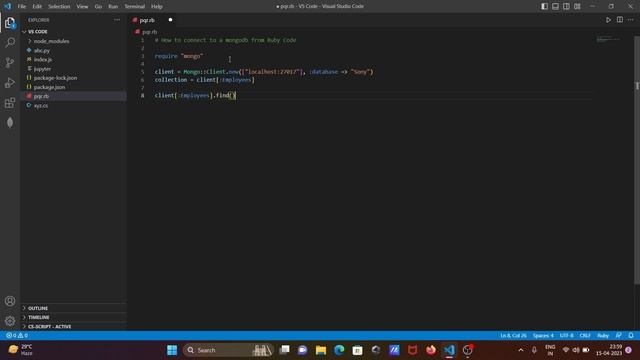Open editor More Actions ellipsis
Screen dimensions: 640x360
point(631,20)
